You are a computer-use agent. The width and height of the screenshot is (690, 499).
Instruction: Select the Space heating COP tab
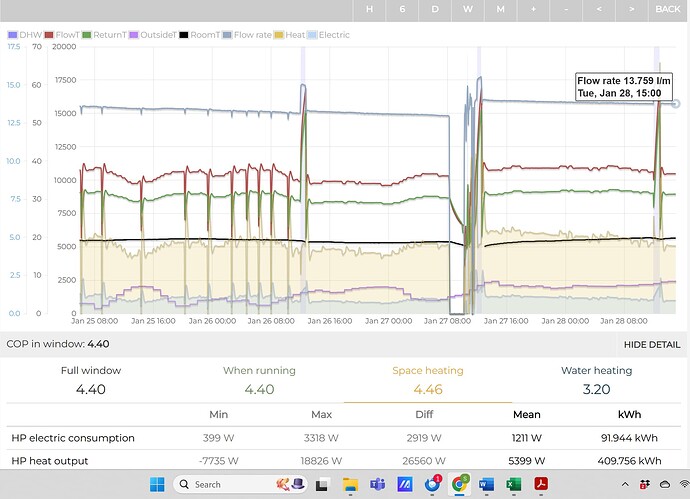pyautogui.click(x=428, y=380)
